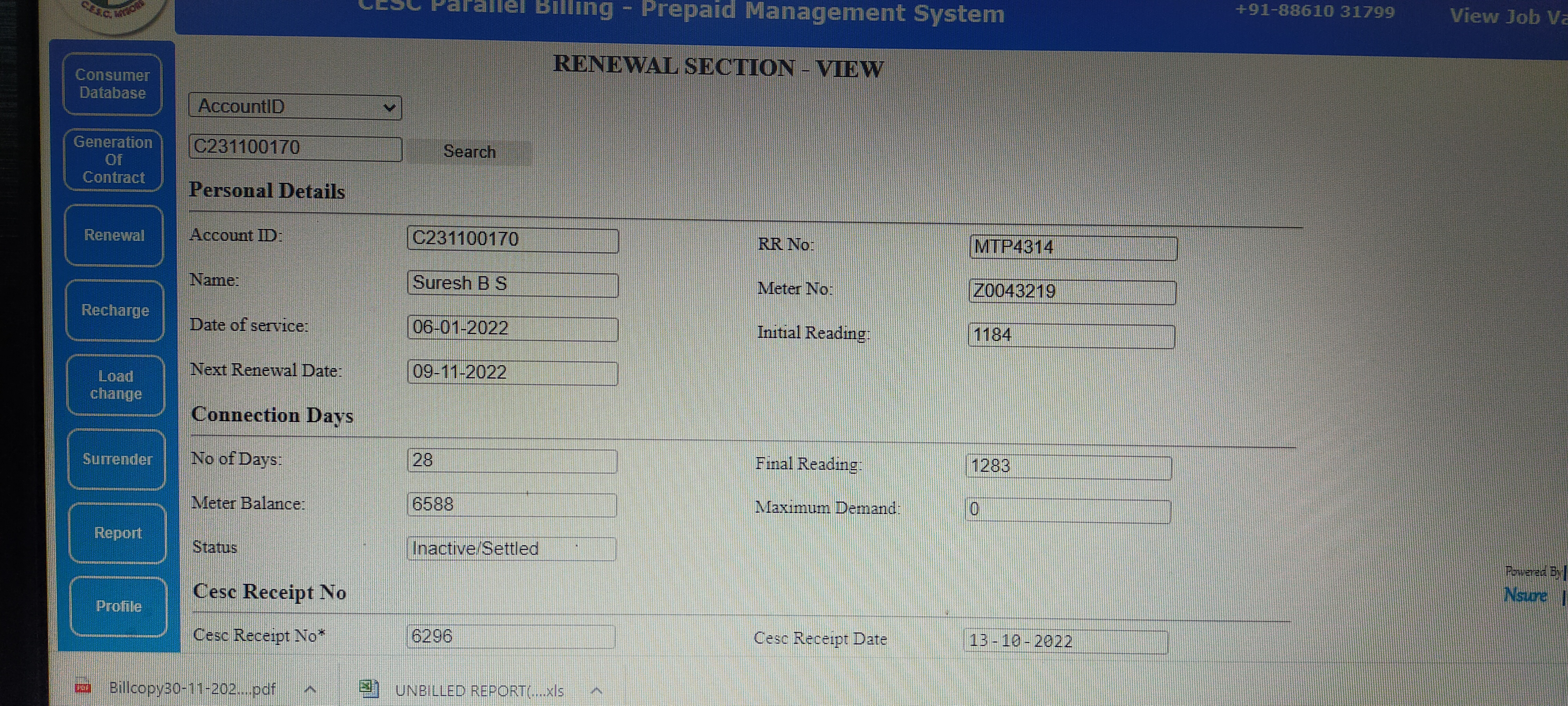The height and width of the screenshot is (706, 1568).
Task: Open the Load change page
Action: (x=116, y=385)
